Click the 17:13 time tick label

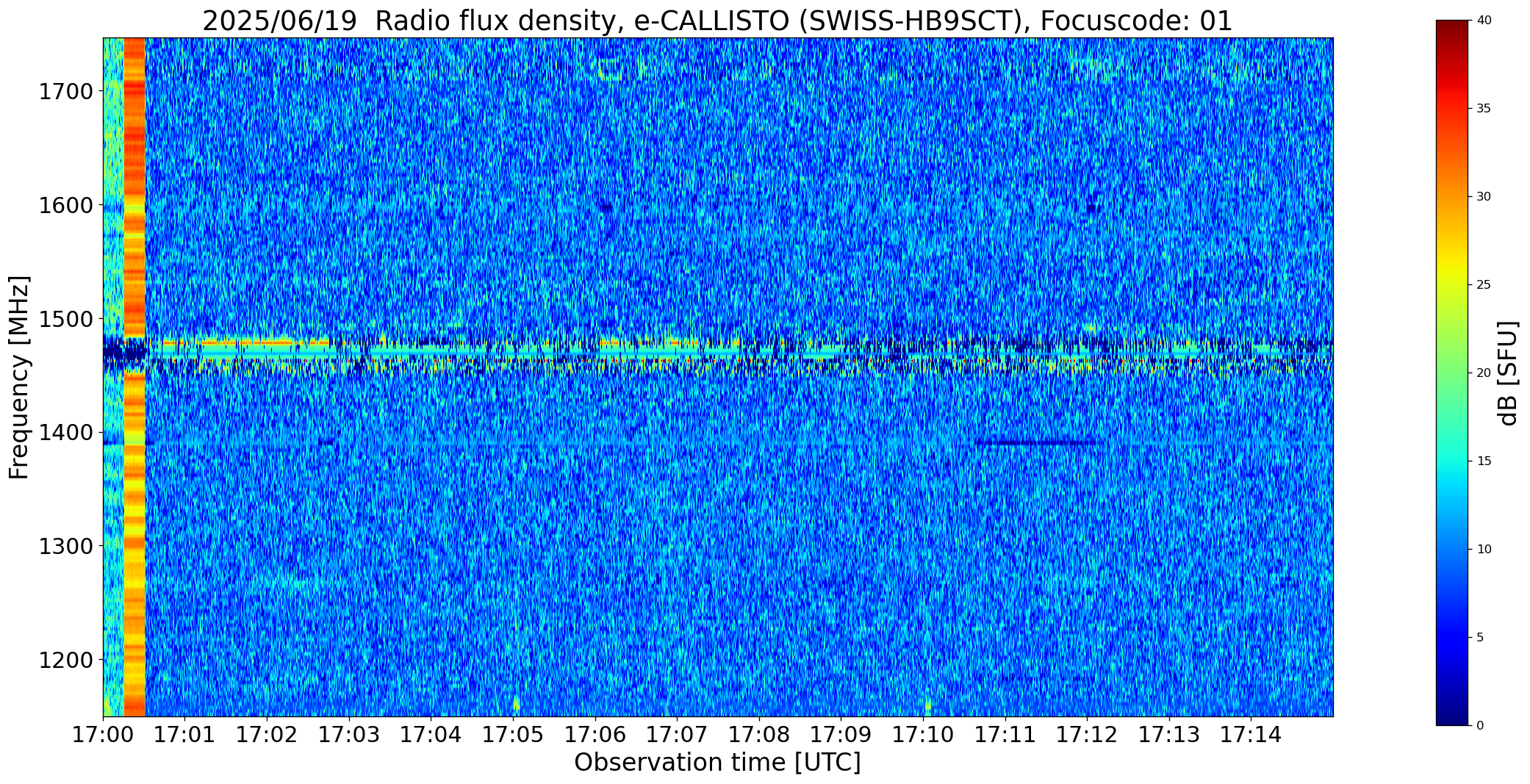[x=1169, y=735]
